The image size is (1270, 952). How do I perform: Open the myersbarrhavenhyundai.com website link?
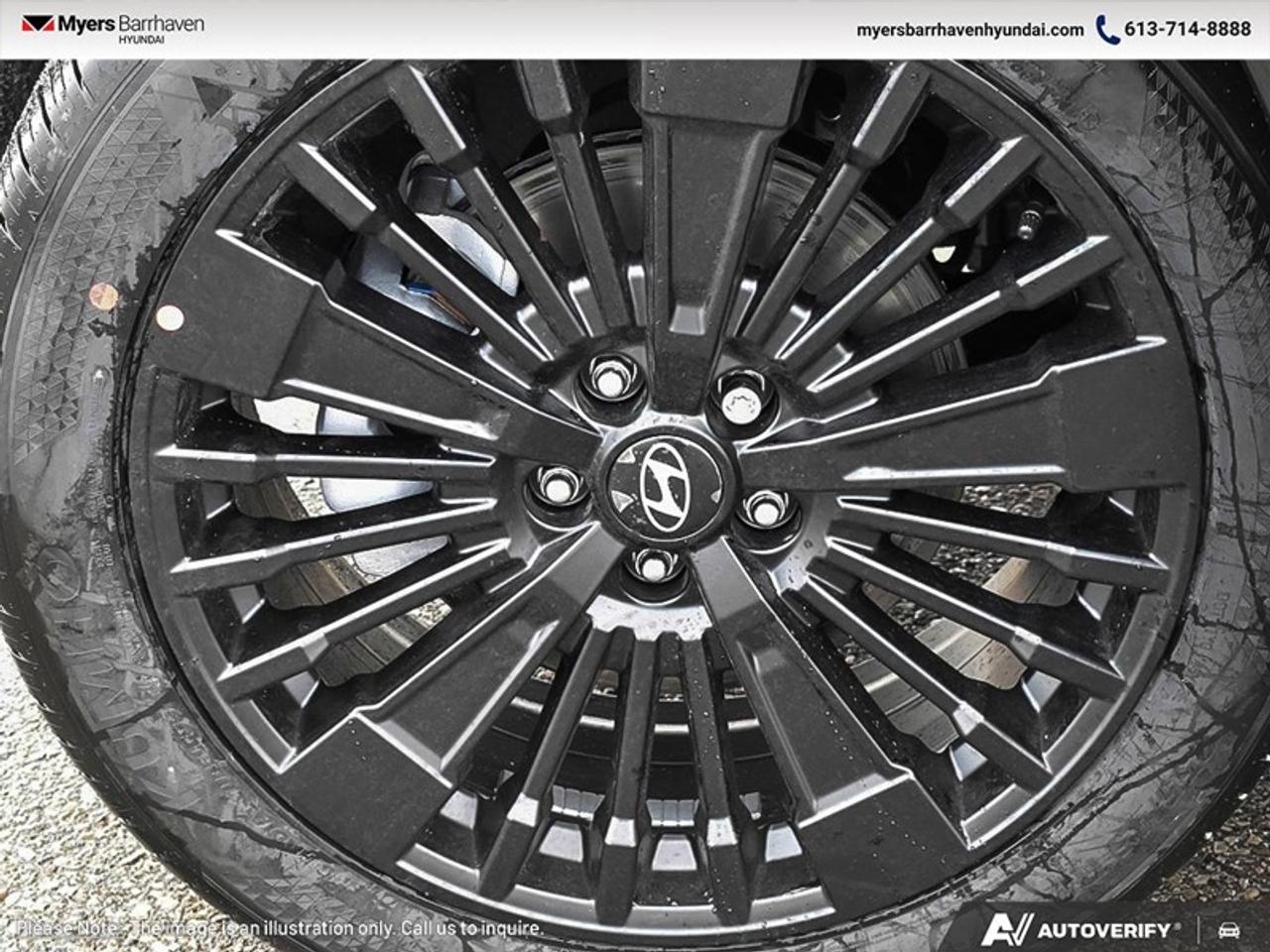pyautogui.click(x=970, y=30)
